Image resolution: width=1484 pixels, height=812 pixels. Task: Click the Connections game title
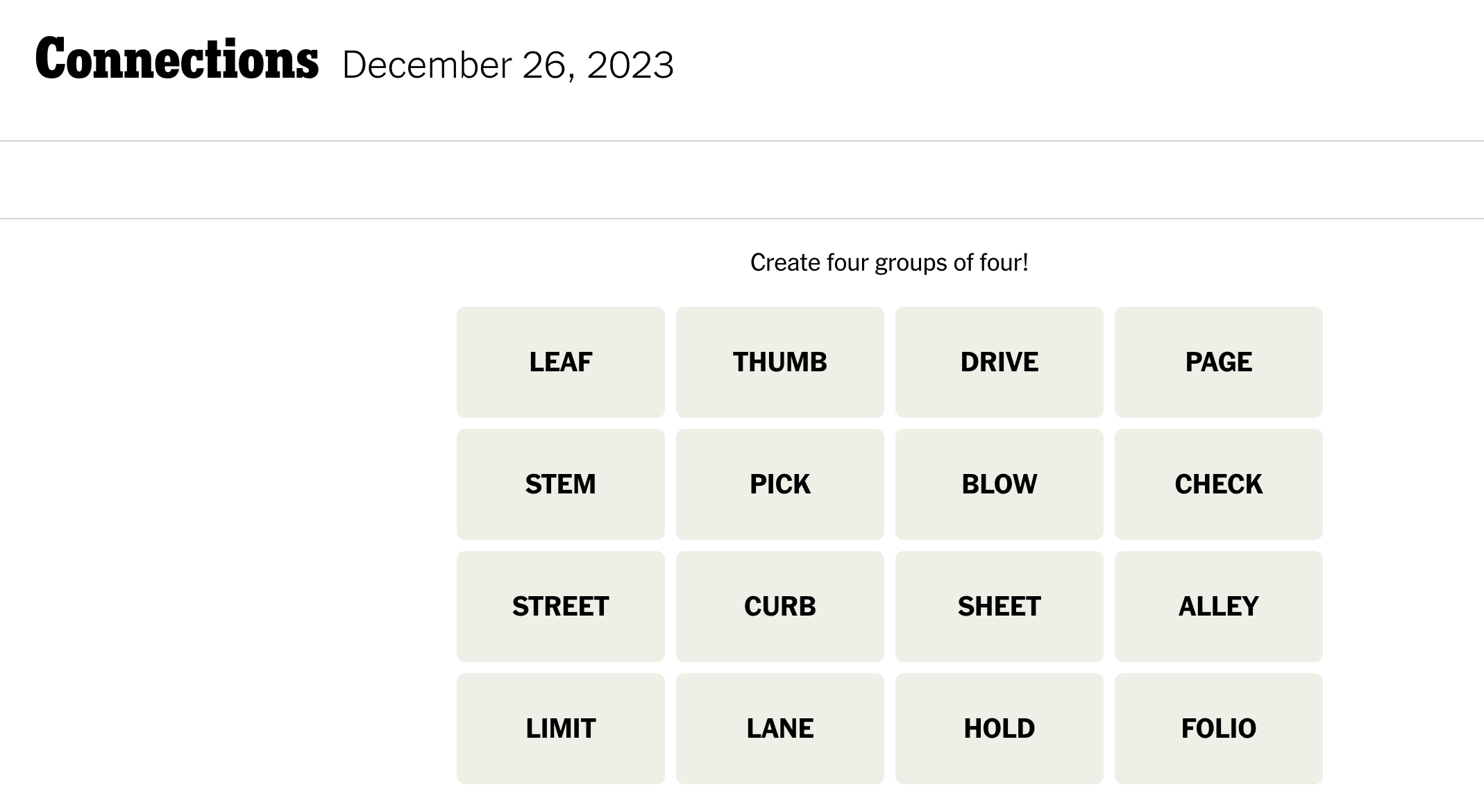coord(177,60)
